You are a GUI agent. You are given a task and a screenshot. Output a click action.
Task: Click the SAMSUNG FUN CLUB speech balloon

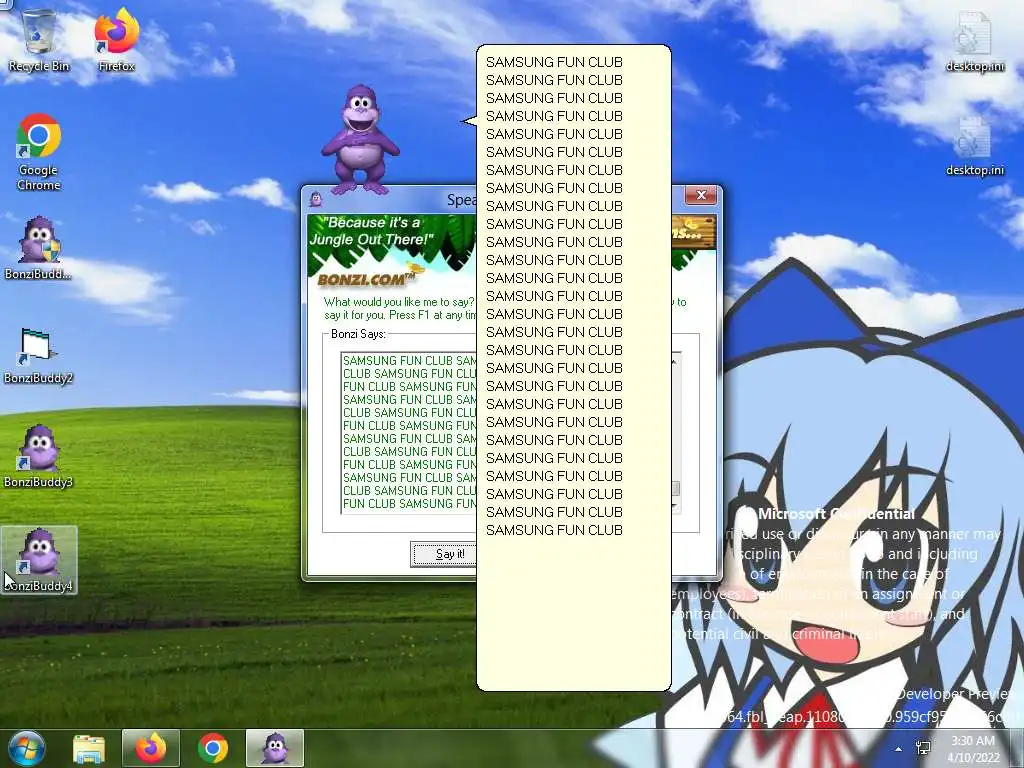(574, 368)
